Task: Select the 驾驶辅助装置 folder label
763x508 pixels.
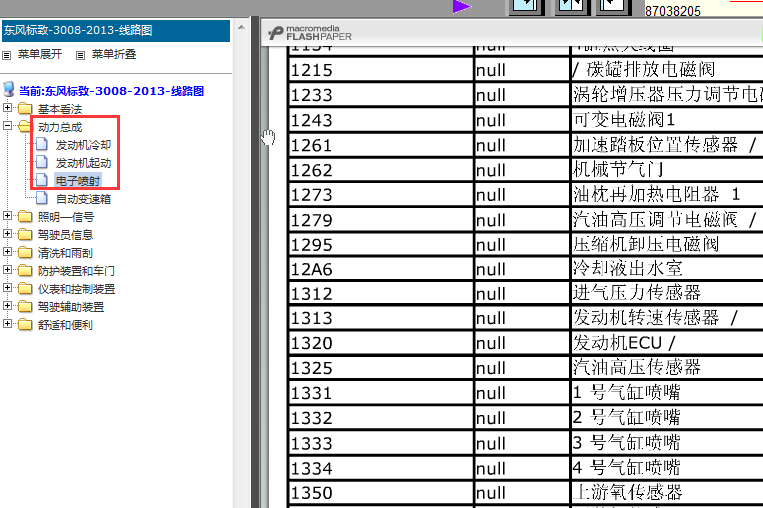Action: pos(71,307)
